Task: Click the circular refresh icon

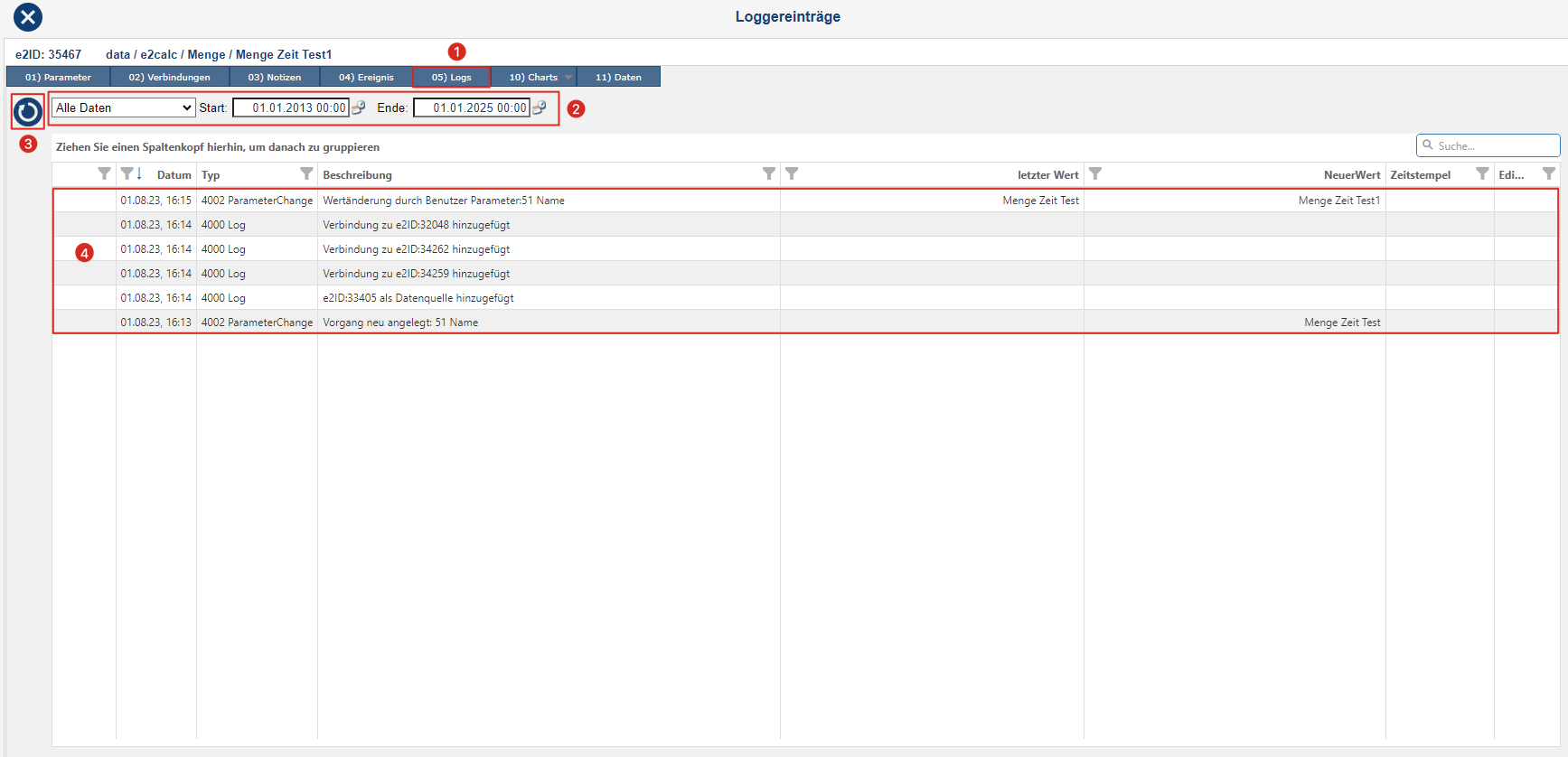Action: 28,111
